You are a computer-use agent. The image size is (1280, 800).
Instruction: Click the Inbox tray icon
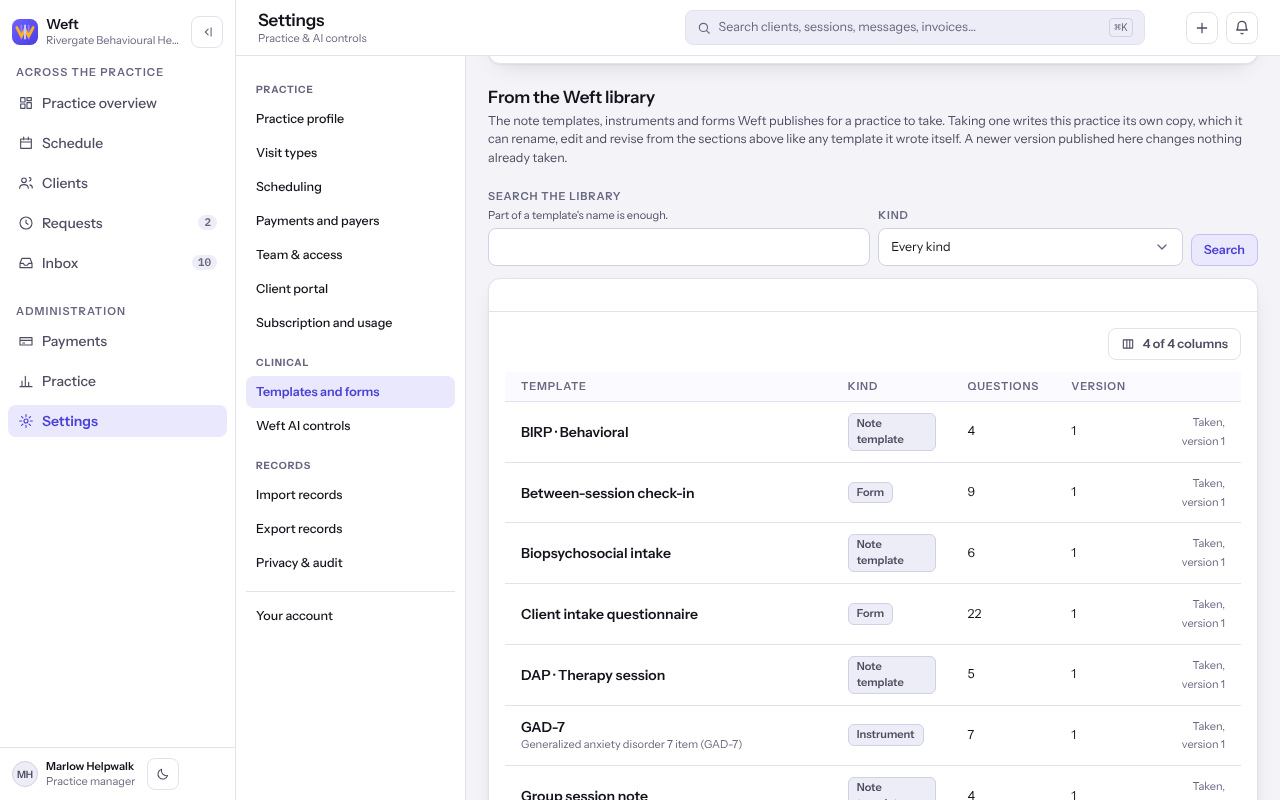coord(26,263)
